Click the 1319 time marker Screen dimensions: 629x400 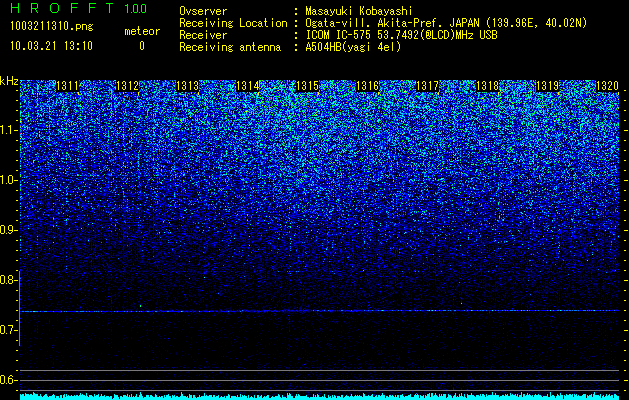click(548, 86)
